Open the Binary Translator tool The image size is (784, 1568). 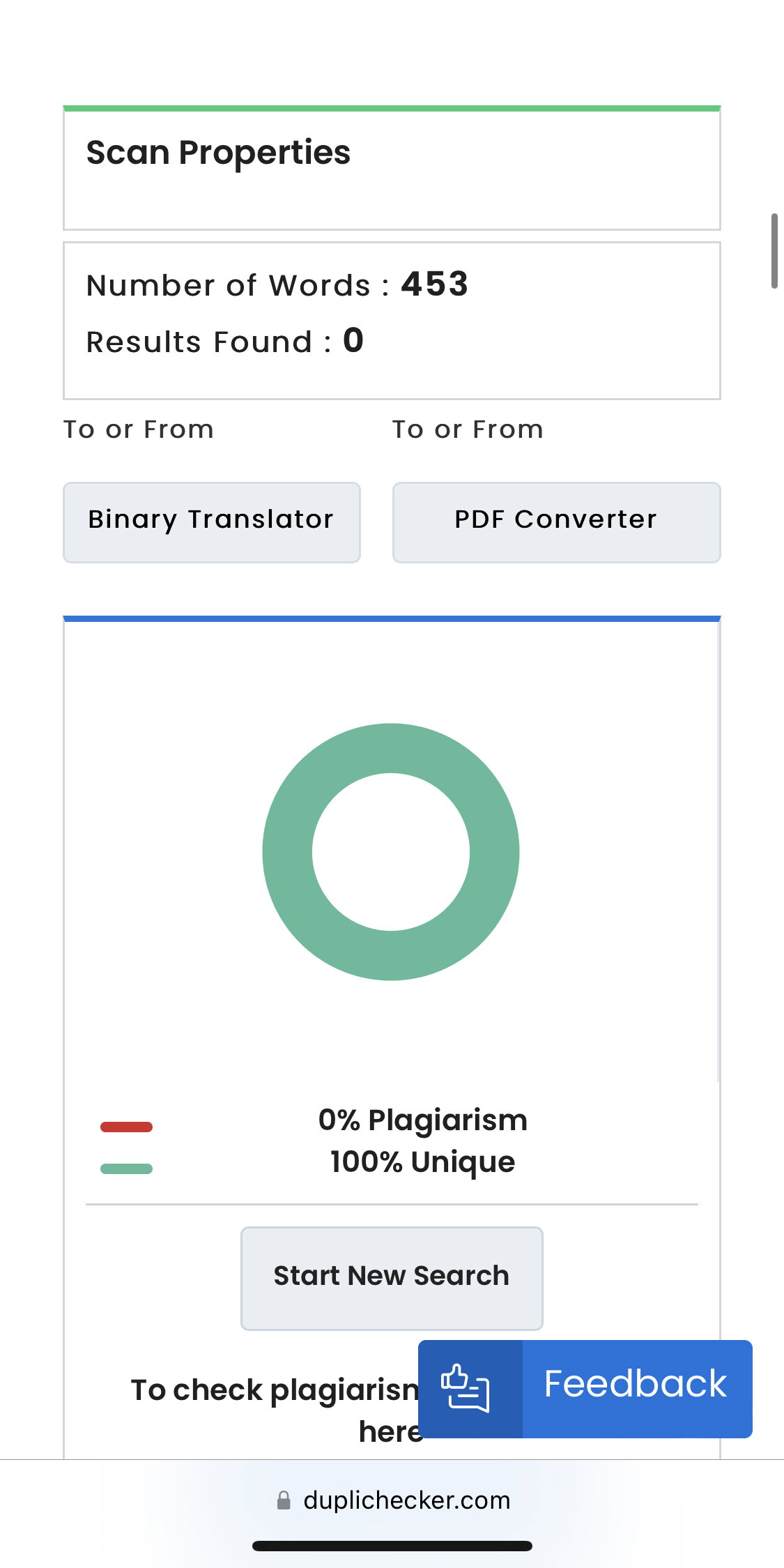click(x=212, y=522)
